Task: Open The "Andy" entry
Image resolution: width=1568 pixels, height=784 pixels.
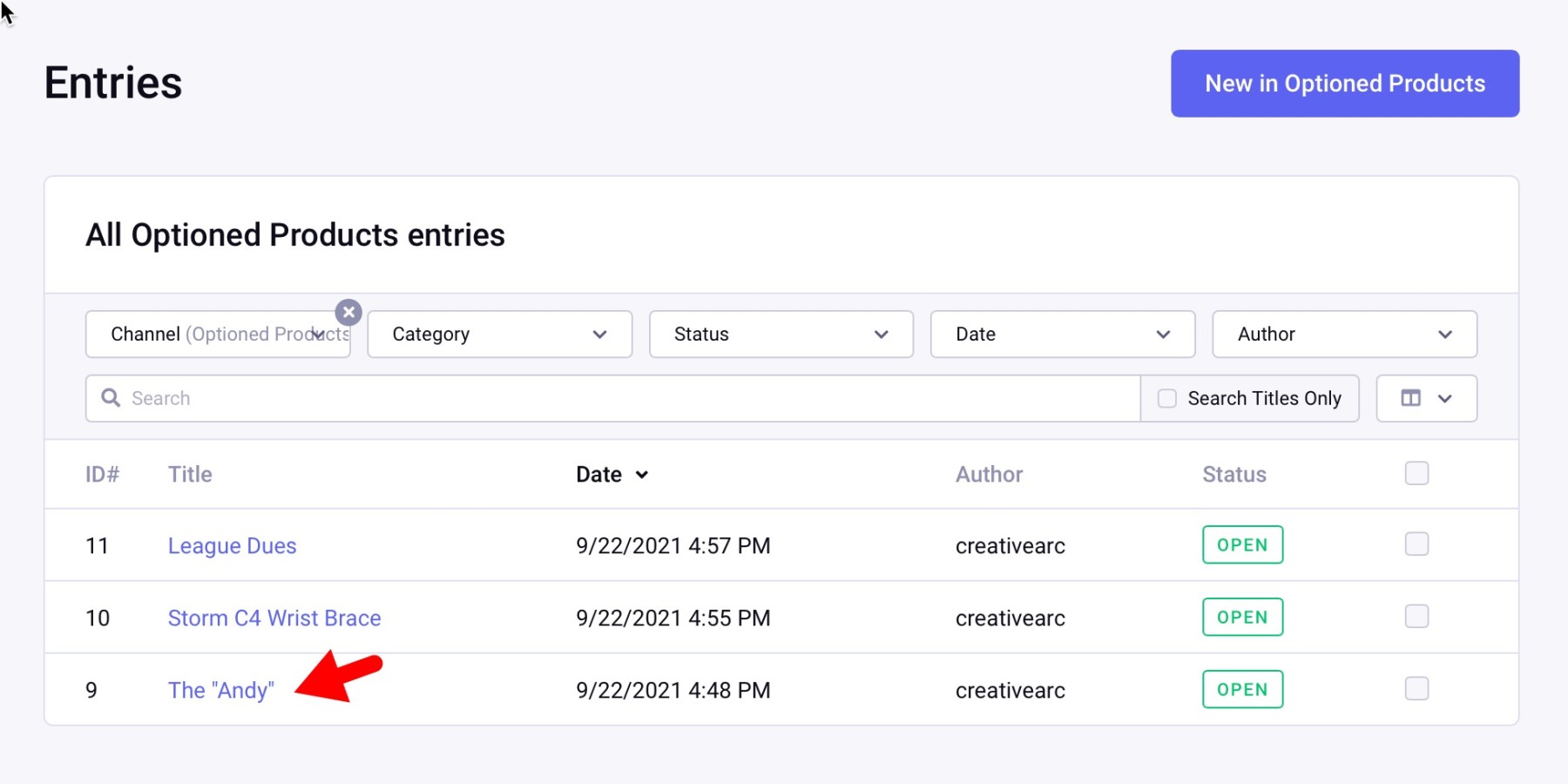Action: [x=220, y=689]
